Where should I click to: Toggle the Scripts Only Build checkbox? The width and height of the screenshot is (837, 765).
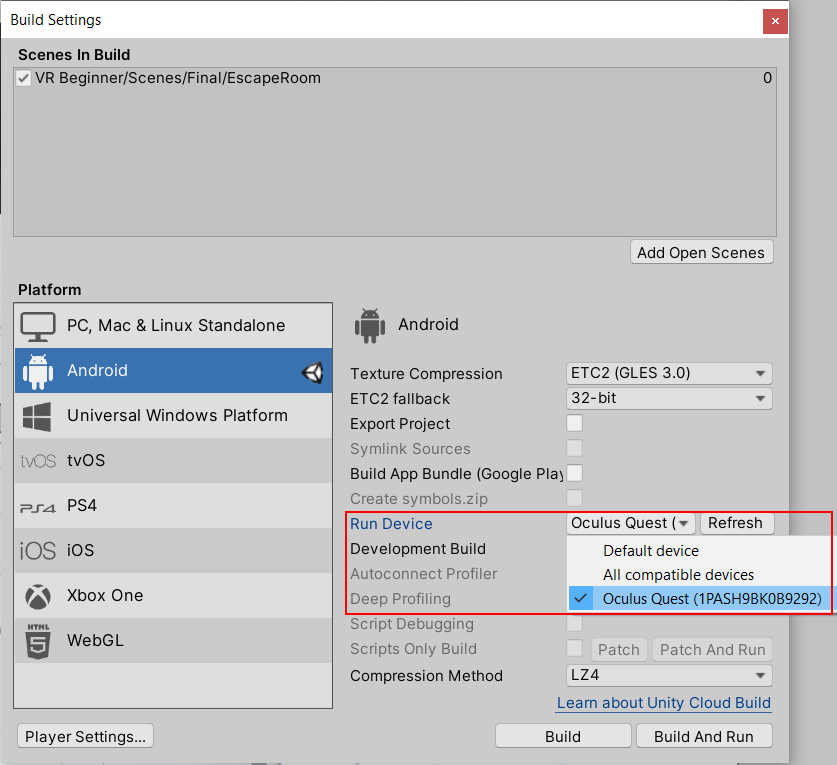click(574, 648)
